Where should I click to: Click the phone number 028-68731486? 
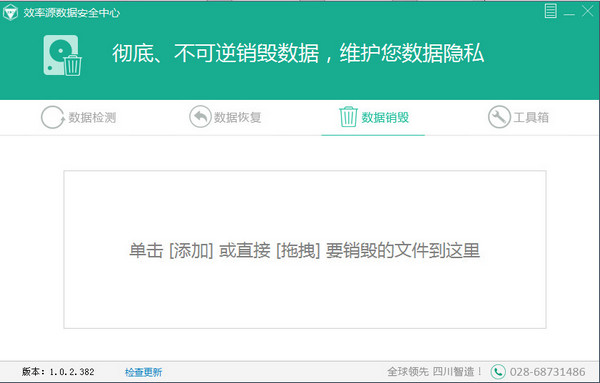547,372
